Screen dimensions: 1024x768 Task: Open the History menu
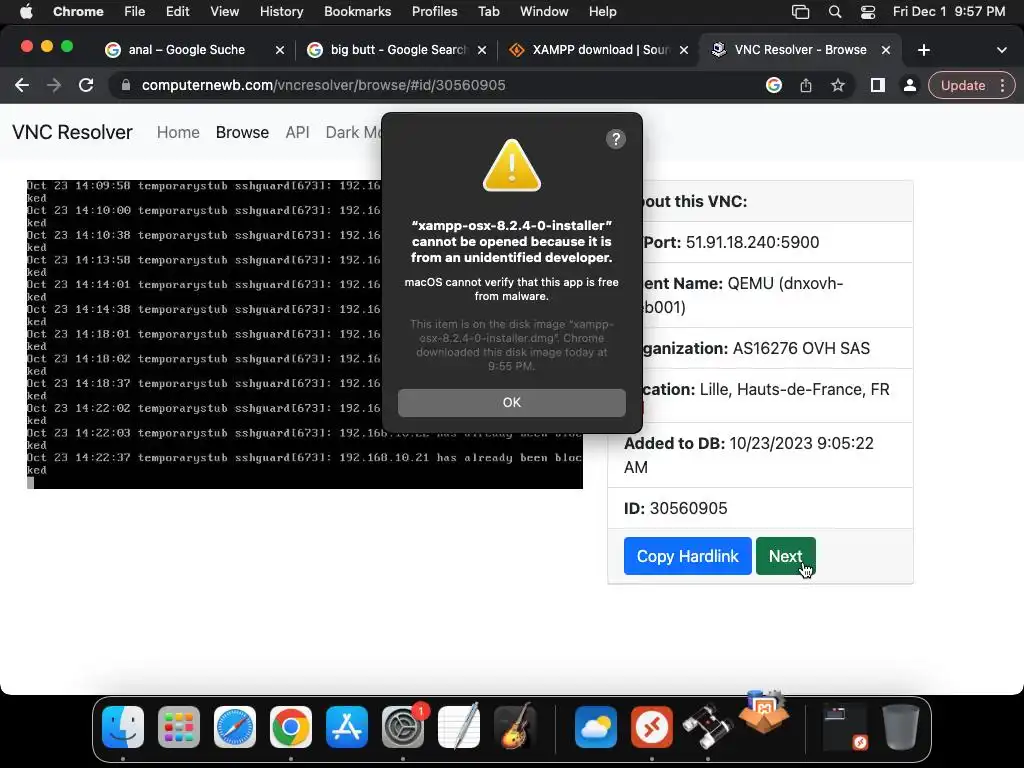pyautogui.click(x=281, y=11)
